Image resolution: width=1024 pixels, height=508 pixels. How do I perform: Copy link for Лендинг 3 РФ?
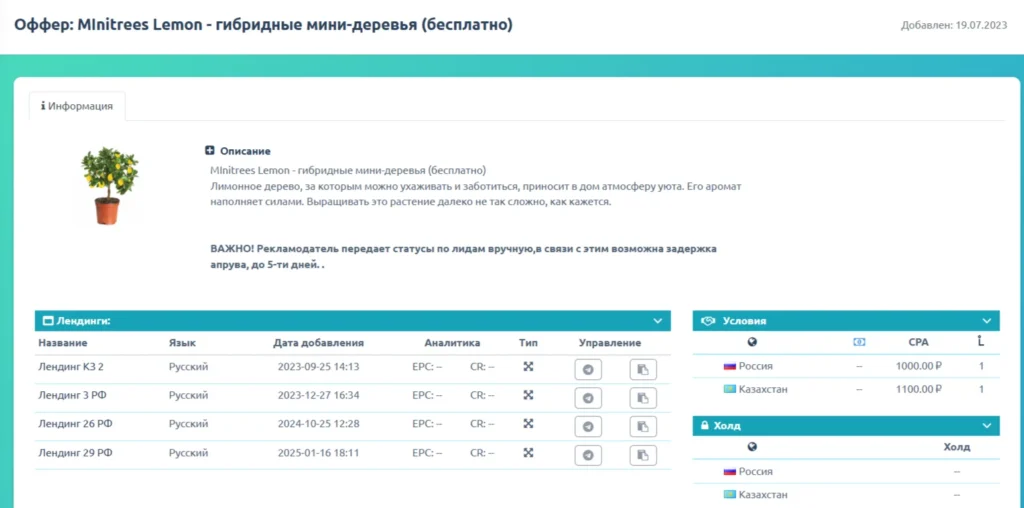pyautogui.click(x=643, y=398)
